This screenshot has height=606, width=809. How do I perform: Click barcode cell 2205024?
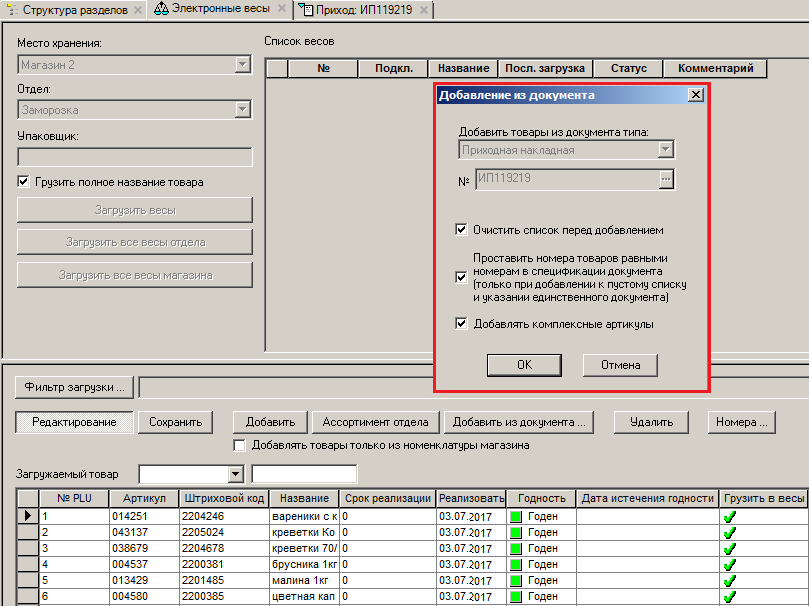224,532
